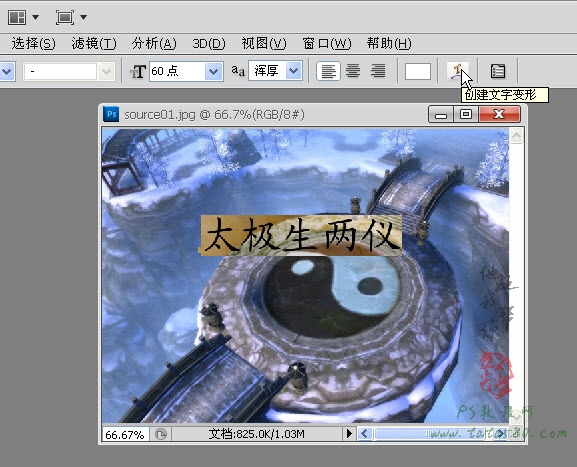The width and height of the screenshot is (577, 467).
Task: Open the 3D(D) menu
Action: [x=209, y=43]
